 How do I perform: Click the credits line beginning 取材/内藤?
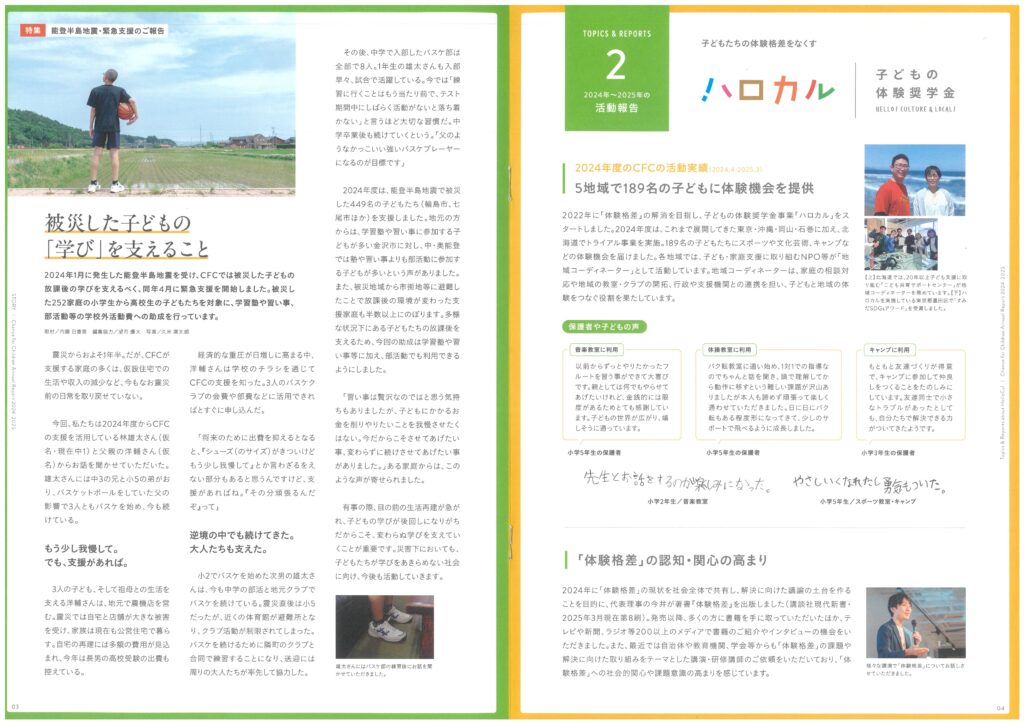click(x=116, y=332)
